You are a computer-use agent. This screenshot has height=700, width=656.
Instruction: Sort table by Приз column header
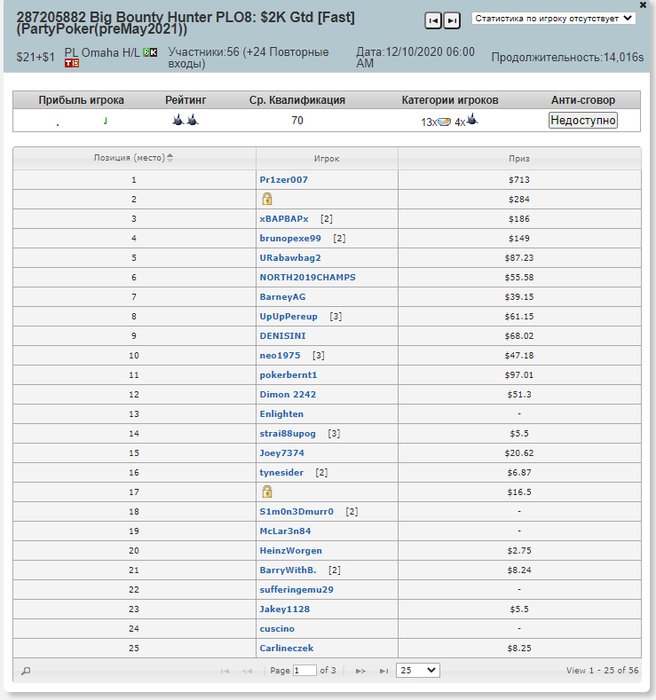pyautogui.click(x=519, y=158)
